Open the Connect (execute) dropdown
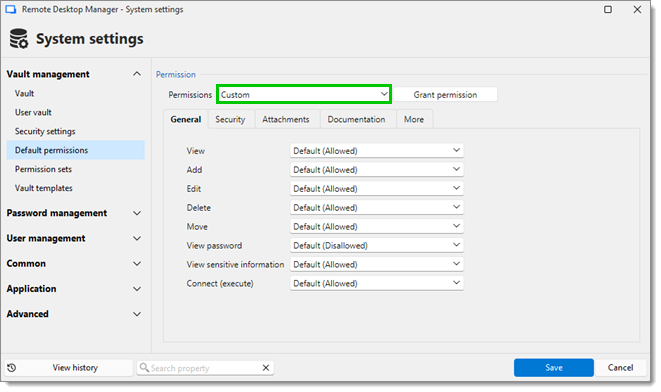Viewport: 661px width, 392px height. tap(376, 283)
